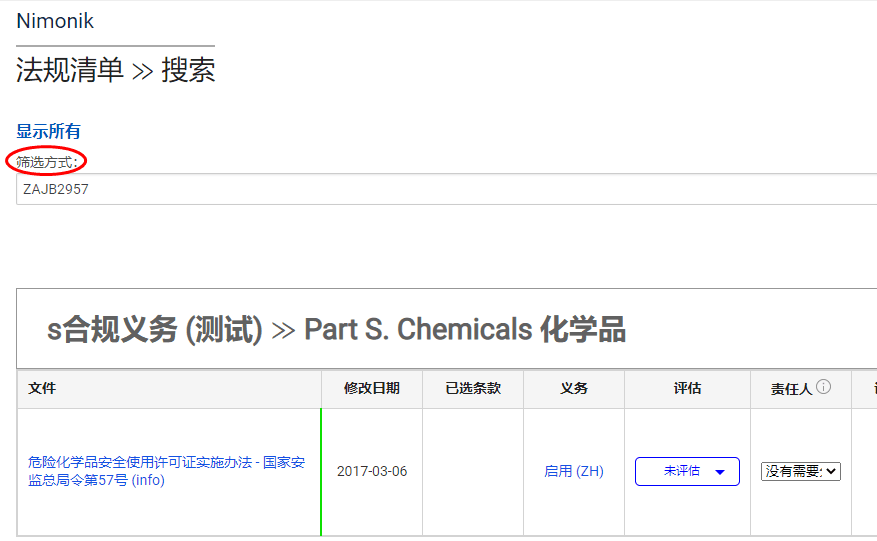
Task: Expand the 没有需要 responsible person select
Action: (x=800, y=471)
